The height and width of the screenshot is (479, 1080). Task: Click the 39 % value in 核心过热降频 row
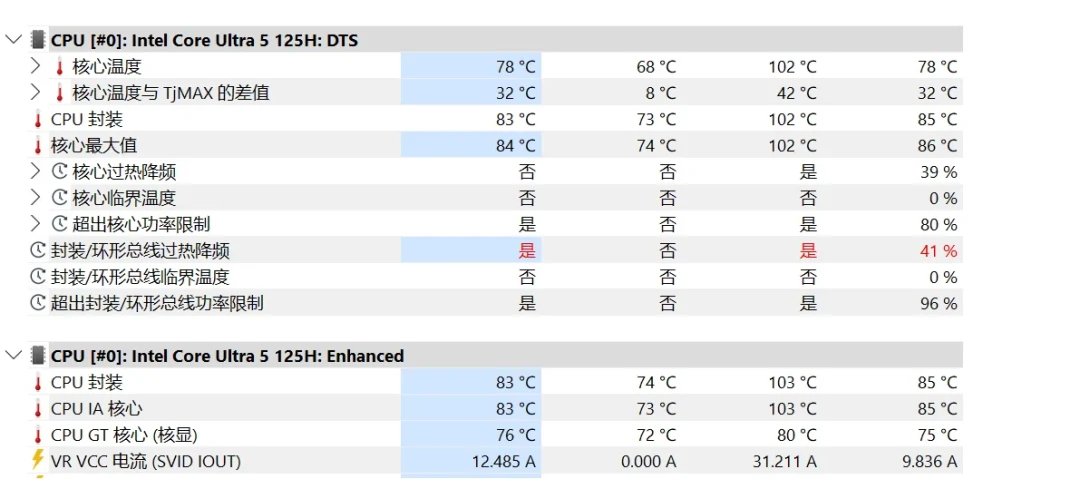tap(939, 172)
